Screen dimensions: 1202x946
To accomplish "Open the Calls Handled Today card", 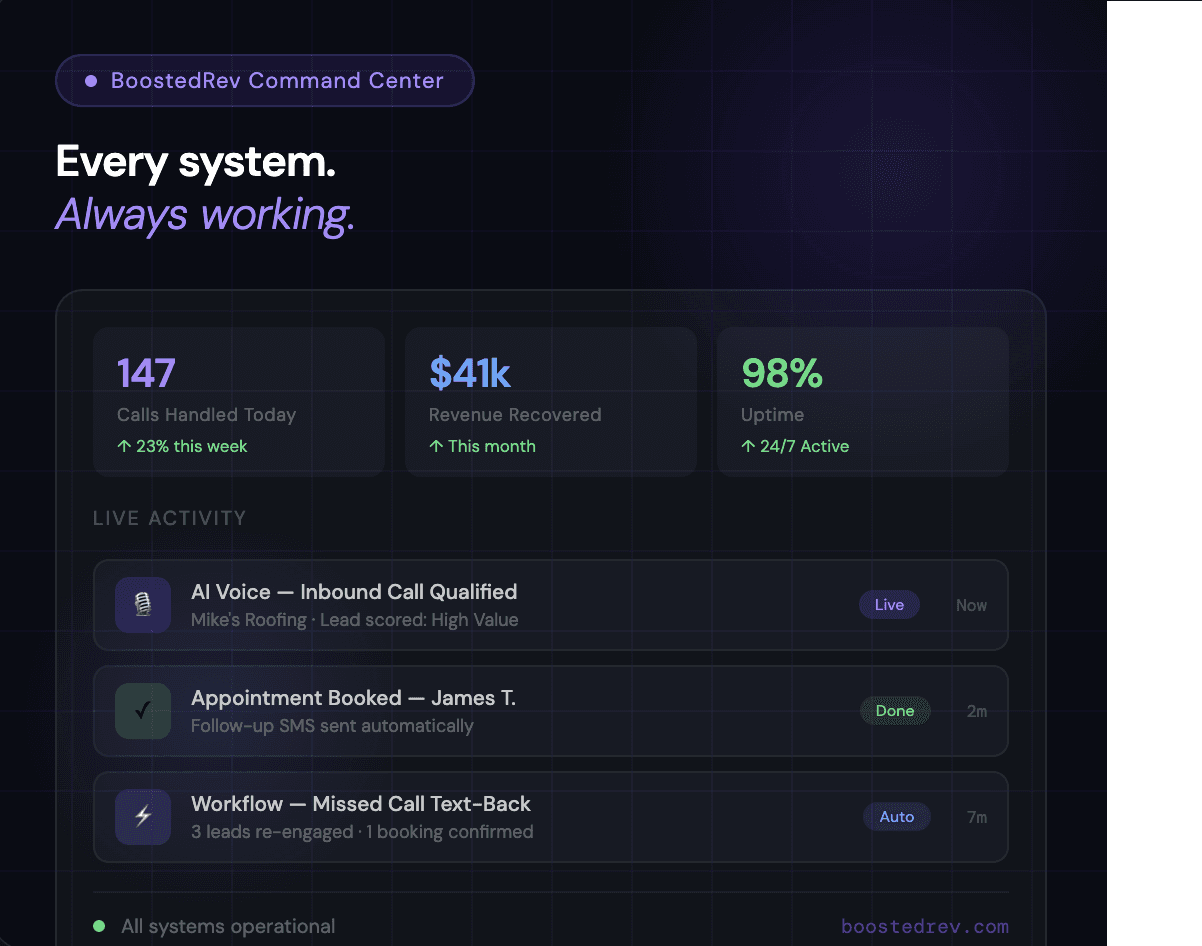I will click(239, 401).
